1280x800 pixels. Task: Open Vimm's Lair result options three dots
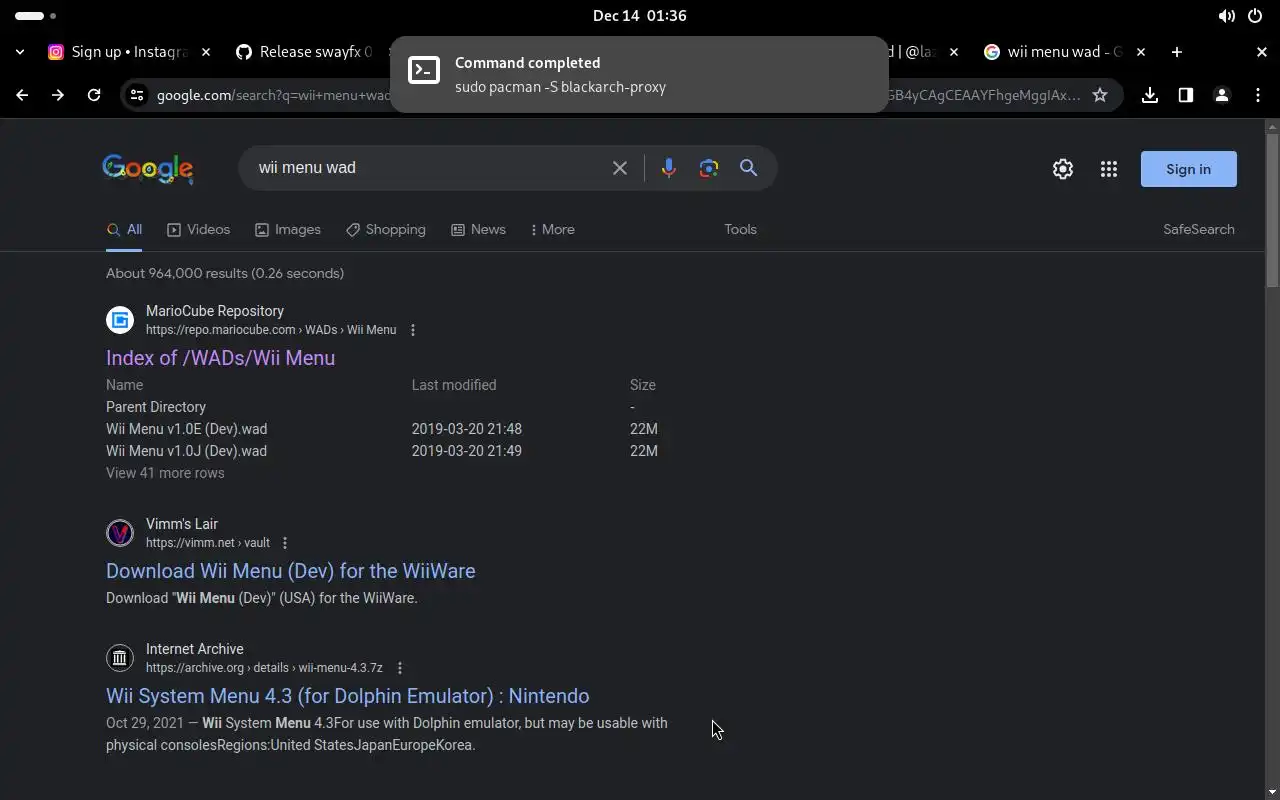pos(285,543)
